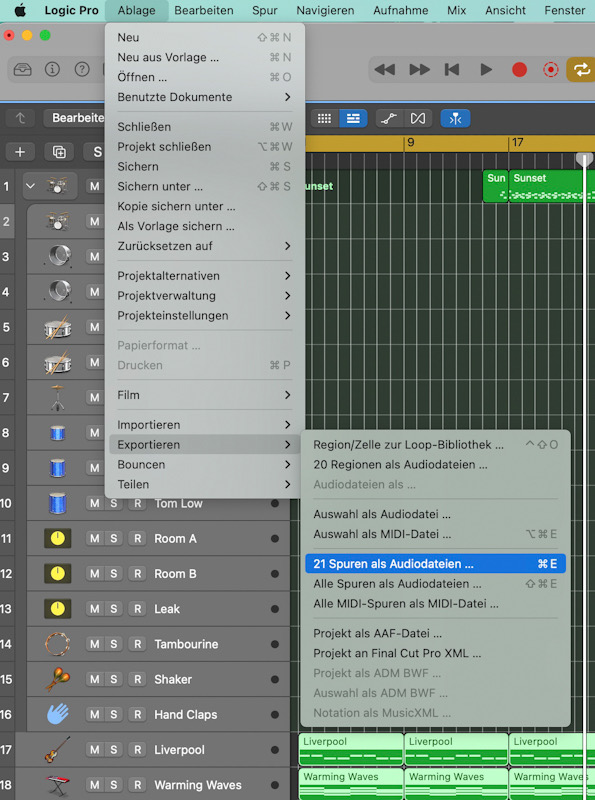Start playback with the Play button

coord(486,69)
